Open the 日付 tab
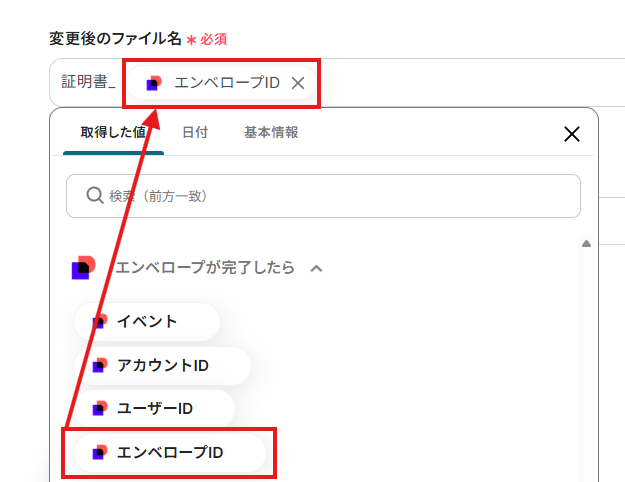This screenshot has width=625, height=482. coord(195,132)
